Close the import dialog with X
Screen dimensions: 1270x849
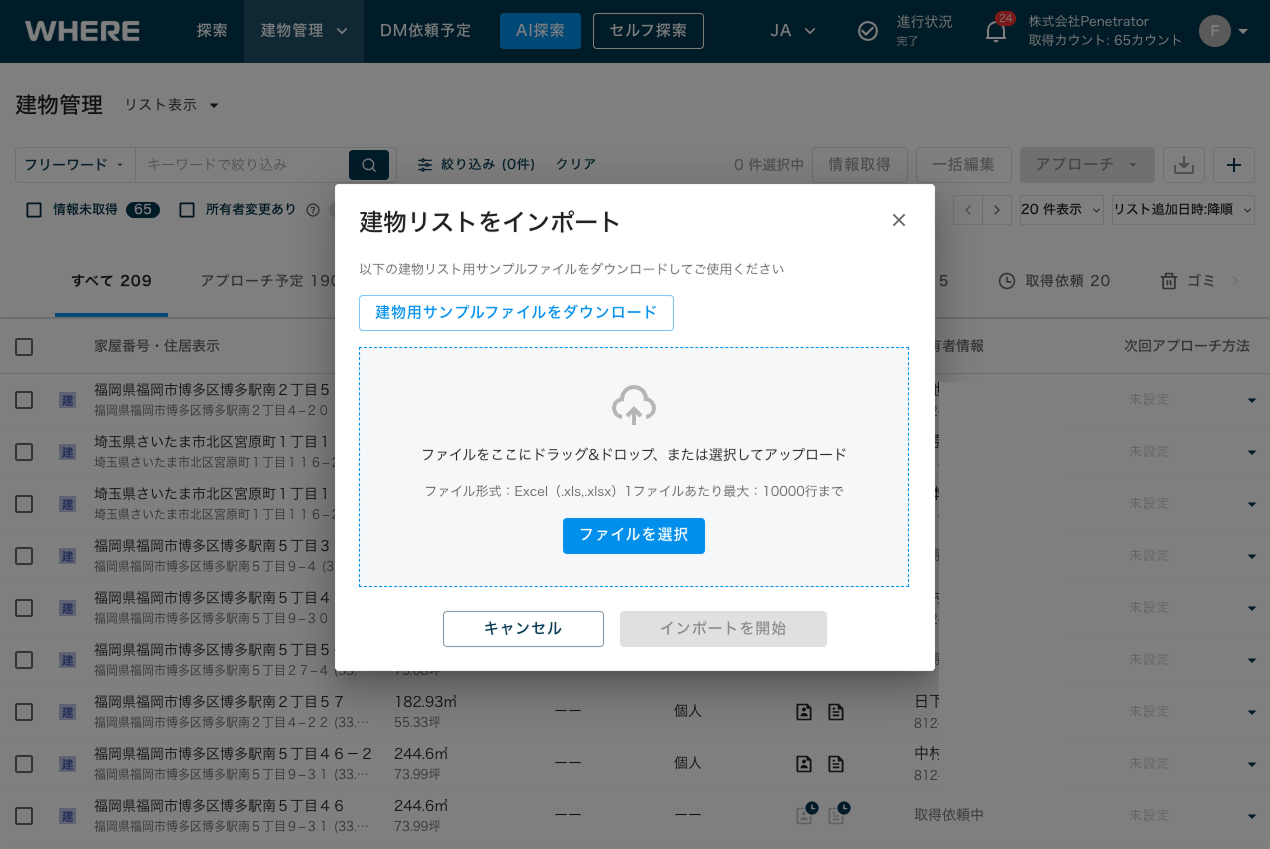point(898,220)
